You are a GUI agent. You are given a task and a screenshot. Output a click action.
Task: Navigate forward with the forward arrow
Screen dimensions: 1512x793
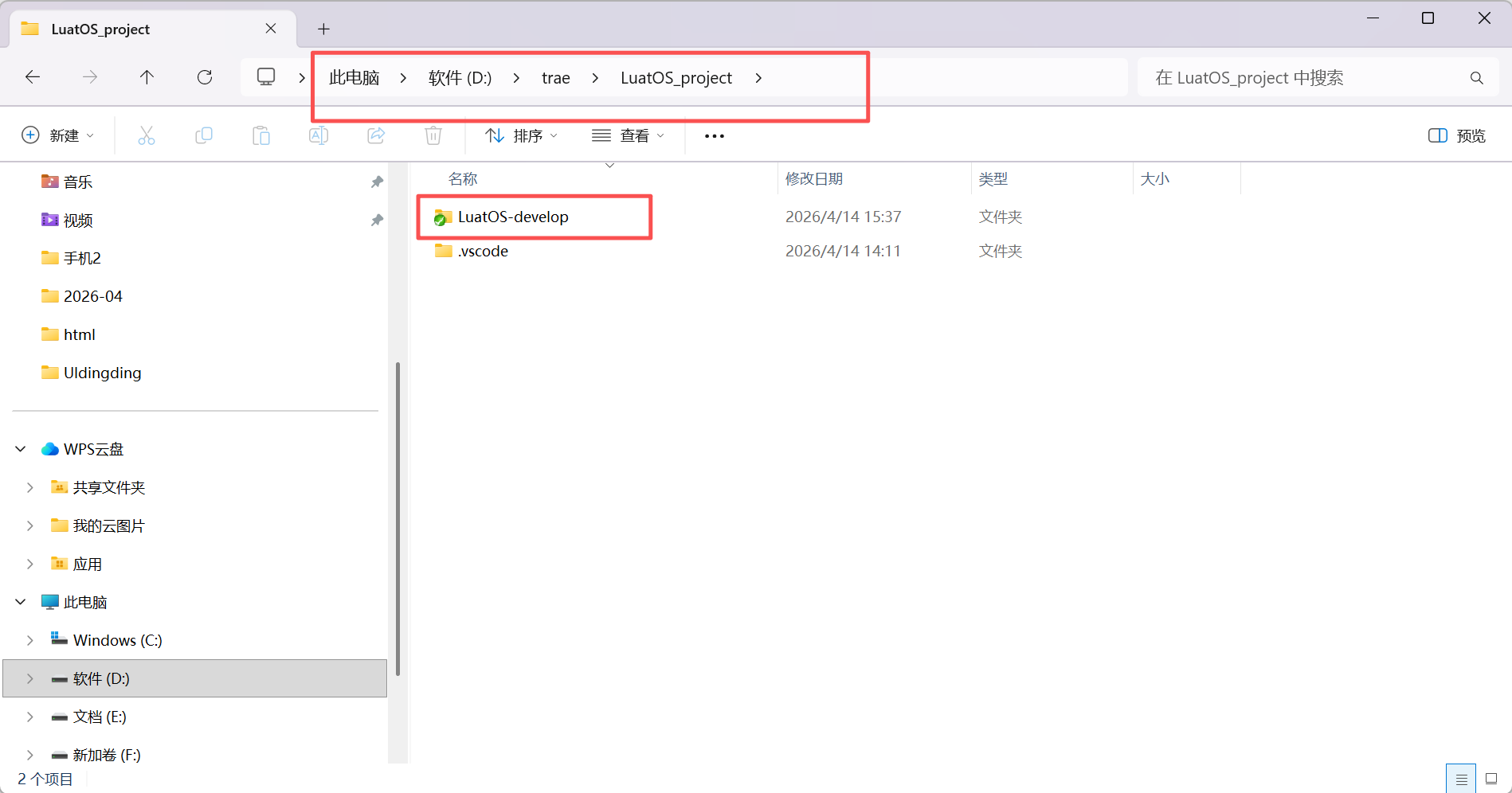(x=90, y=77)
